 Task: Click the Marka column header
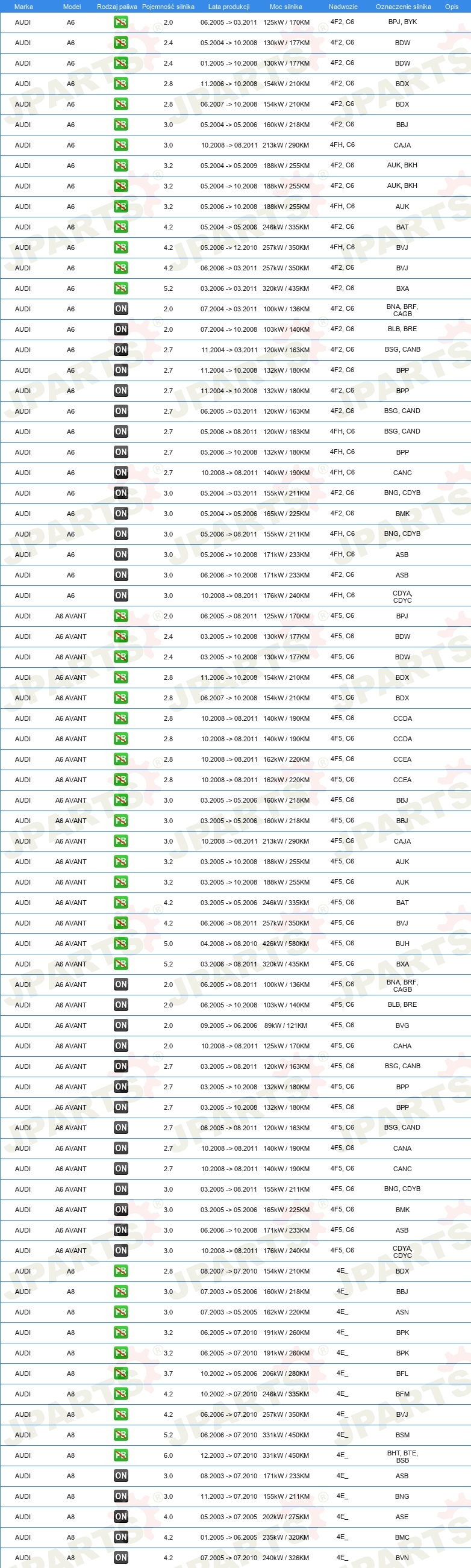(x=23, y=7)
